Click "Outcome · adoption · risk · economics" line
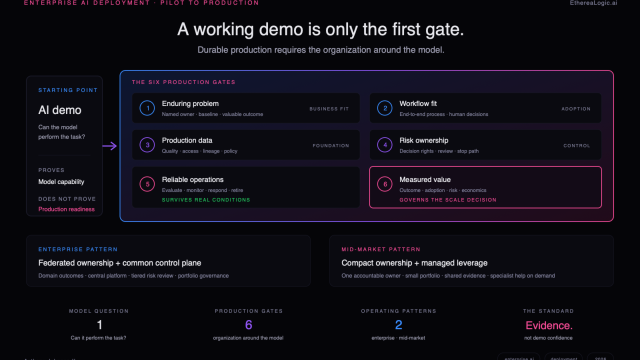This screenshot has width=640, height=360. (x=443, y=190)
